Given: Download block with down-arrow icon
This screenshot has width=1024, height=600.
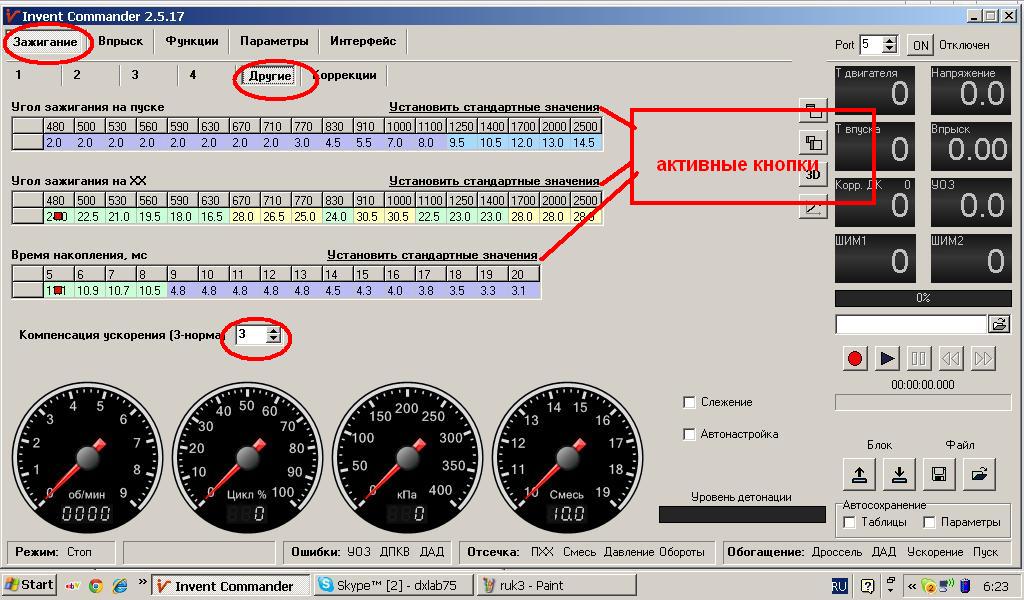Looking at the screenshot, I should 899,474.
